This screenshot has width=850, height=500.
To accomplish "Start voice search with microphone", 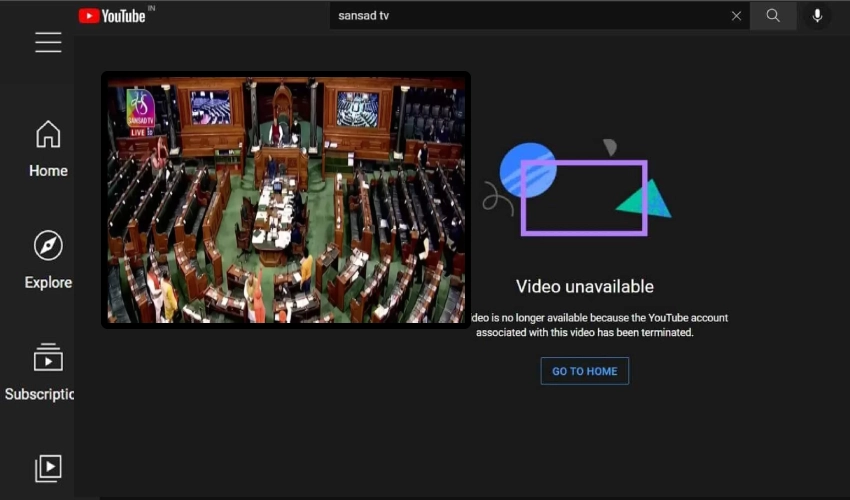I will 817,16.
